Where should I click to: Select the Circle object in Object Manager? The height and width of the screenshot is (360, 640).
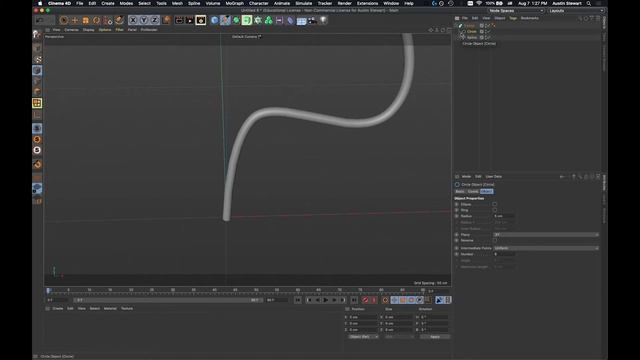(x=471, y=31)
